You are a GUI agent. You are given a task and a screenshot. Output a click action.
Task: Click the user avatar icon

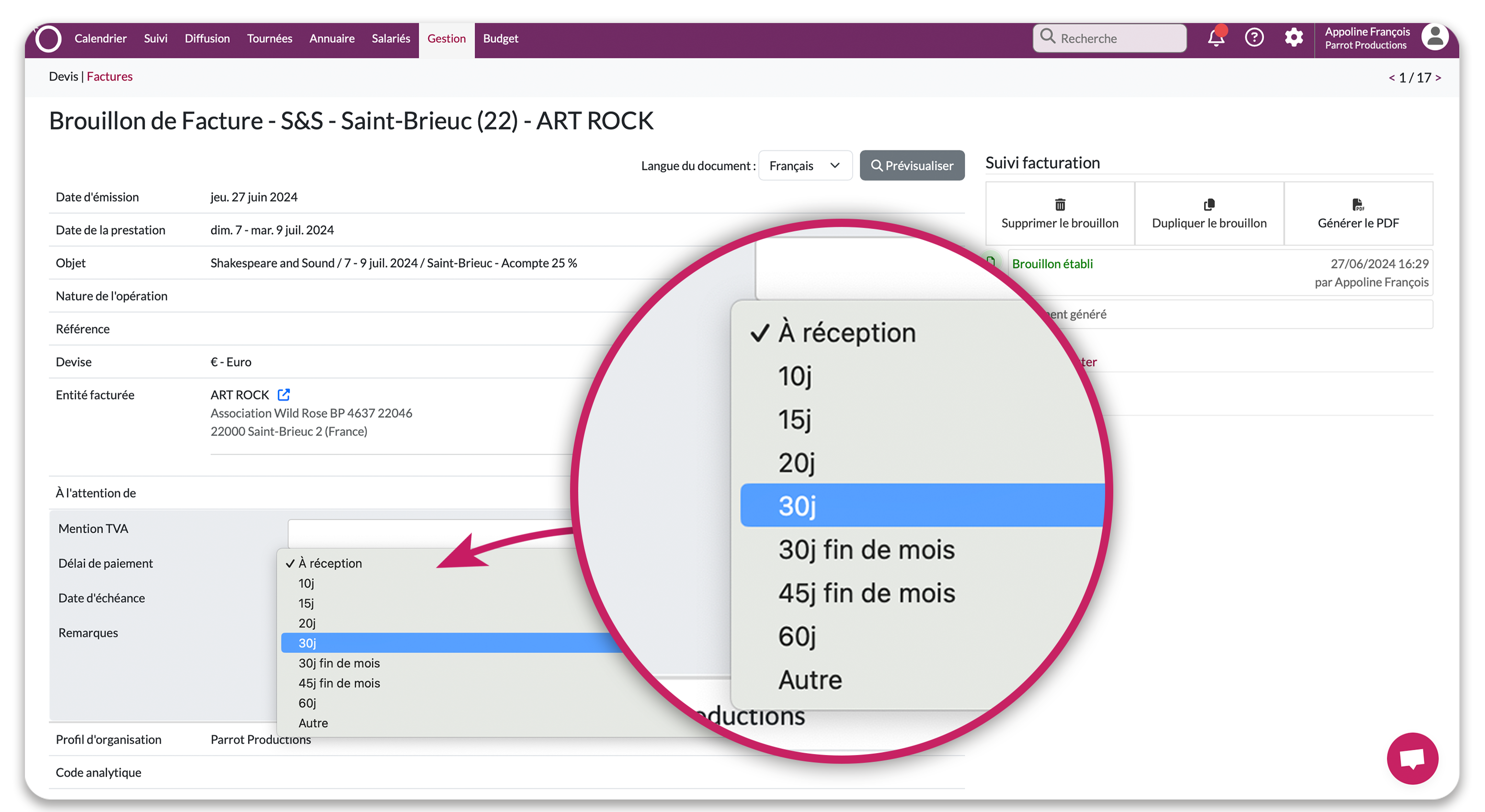[1435, 37]
